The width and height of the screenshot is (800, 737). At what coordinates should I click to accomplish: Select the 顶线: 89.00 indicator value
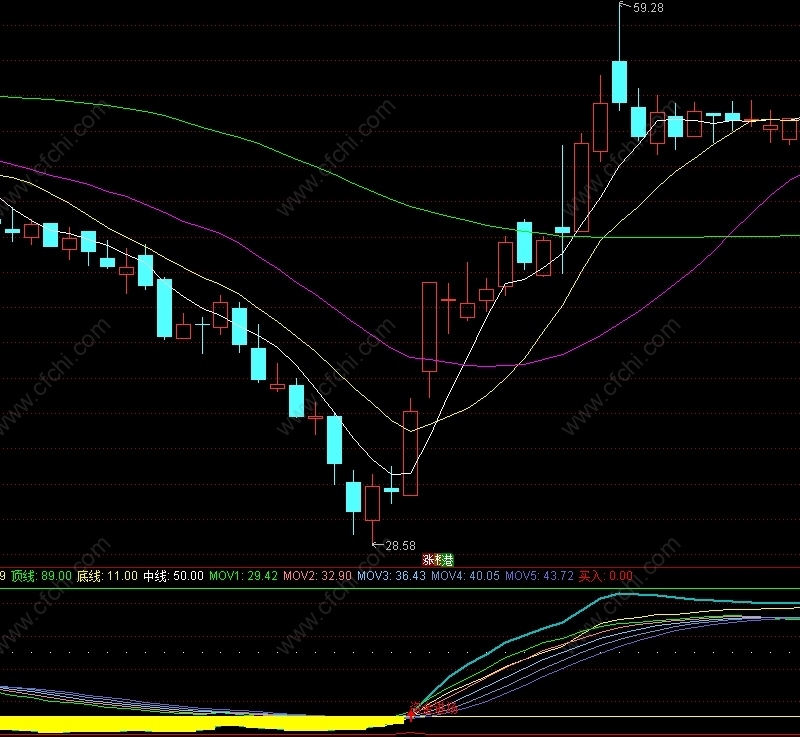click(x=41, y=576)
